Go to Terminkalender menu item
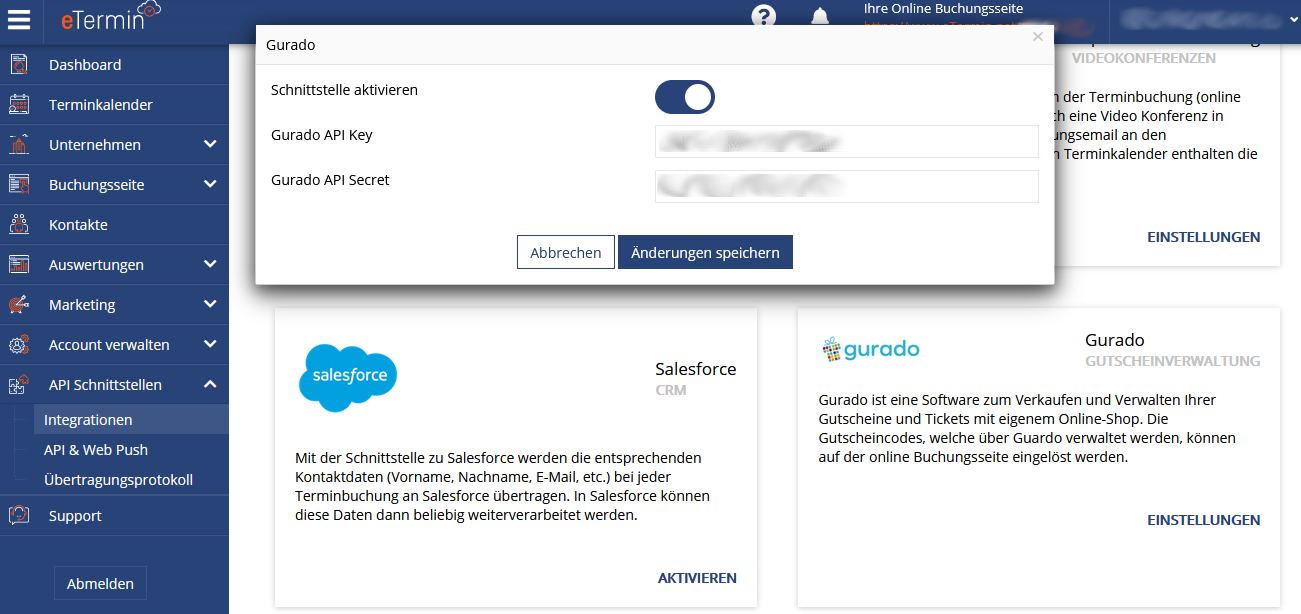The height and width of the screenshot is (614, 1301). [101, 105]
